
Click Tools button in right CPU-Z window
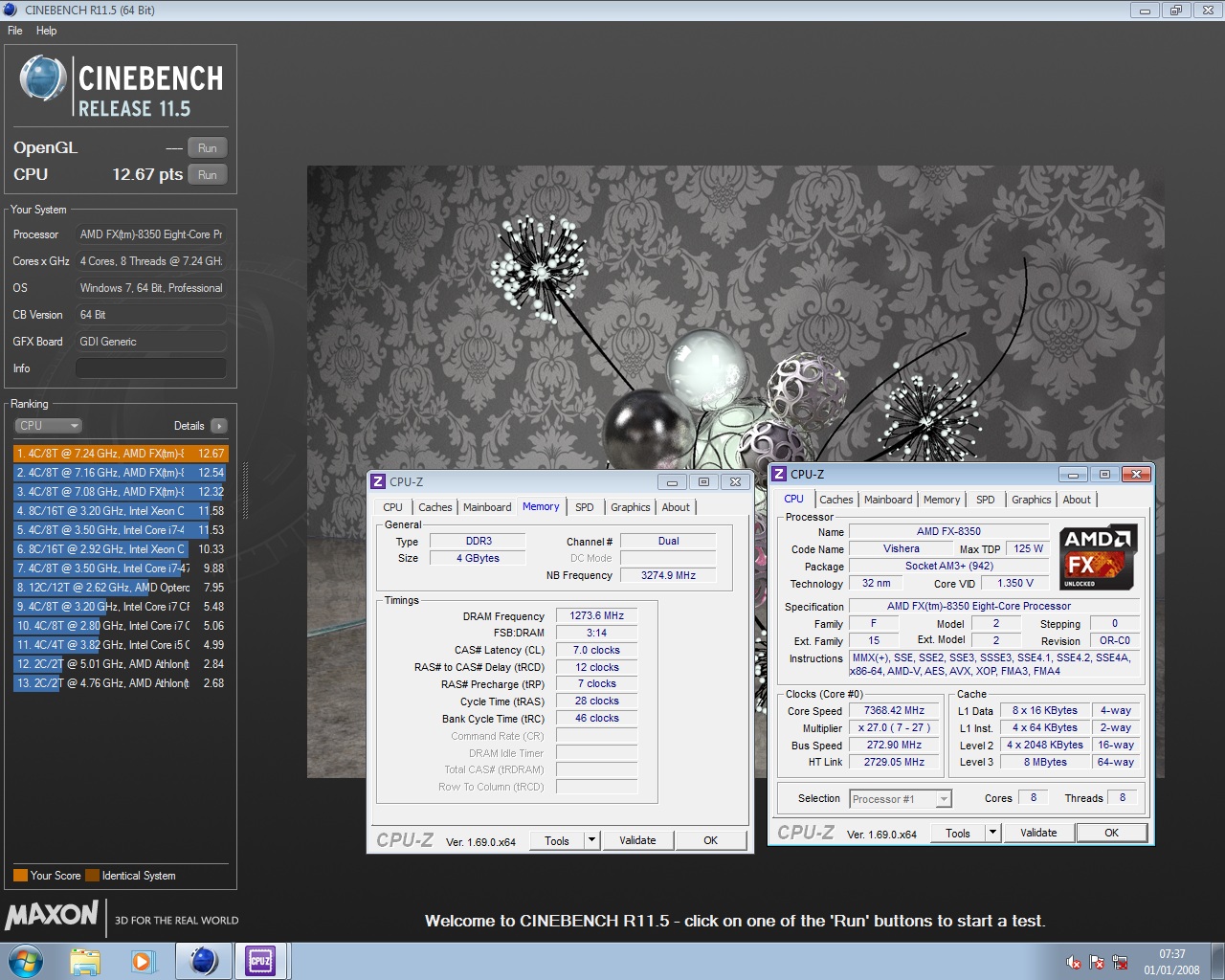tap(958, 833)
